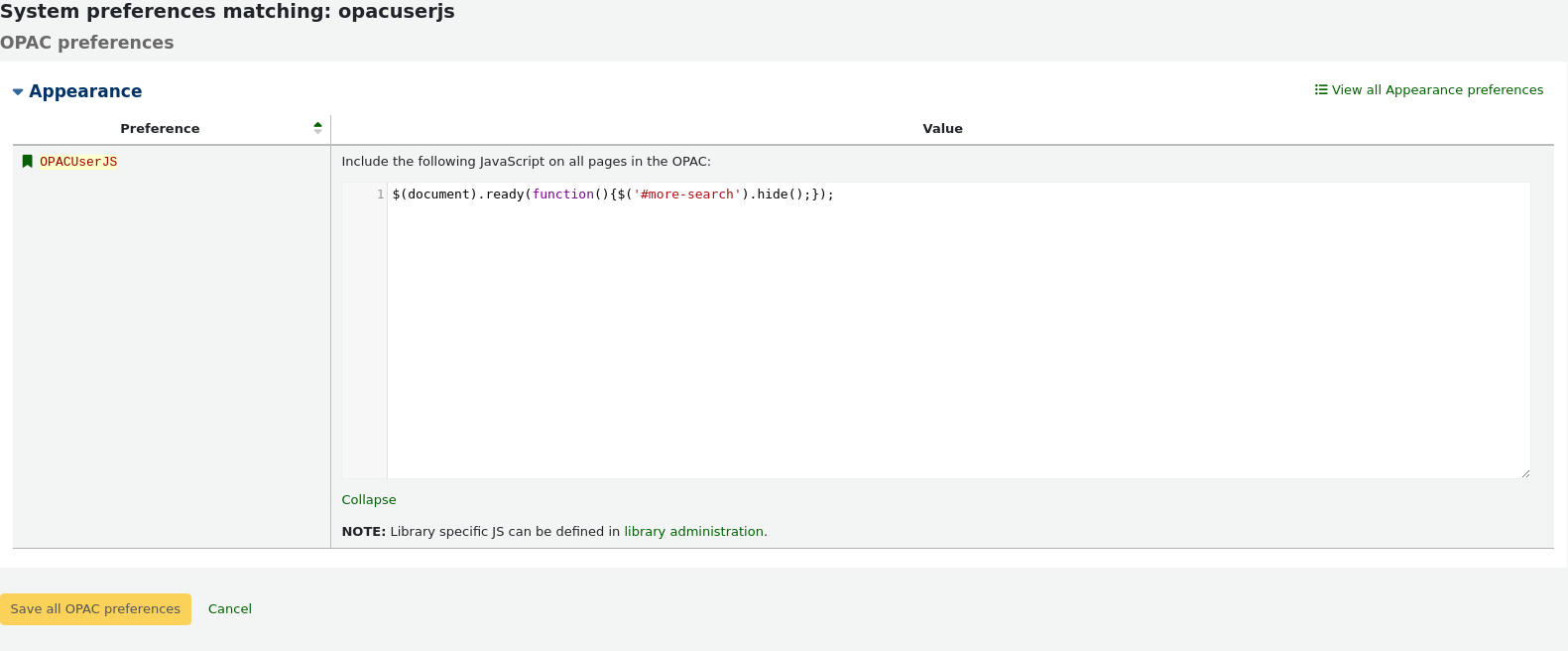
Task: Collapse the OPACUserJS code editor
Action: [369, 500]
